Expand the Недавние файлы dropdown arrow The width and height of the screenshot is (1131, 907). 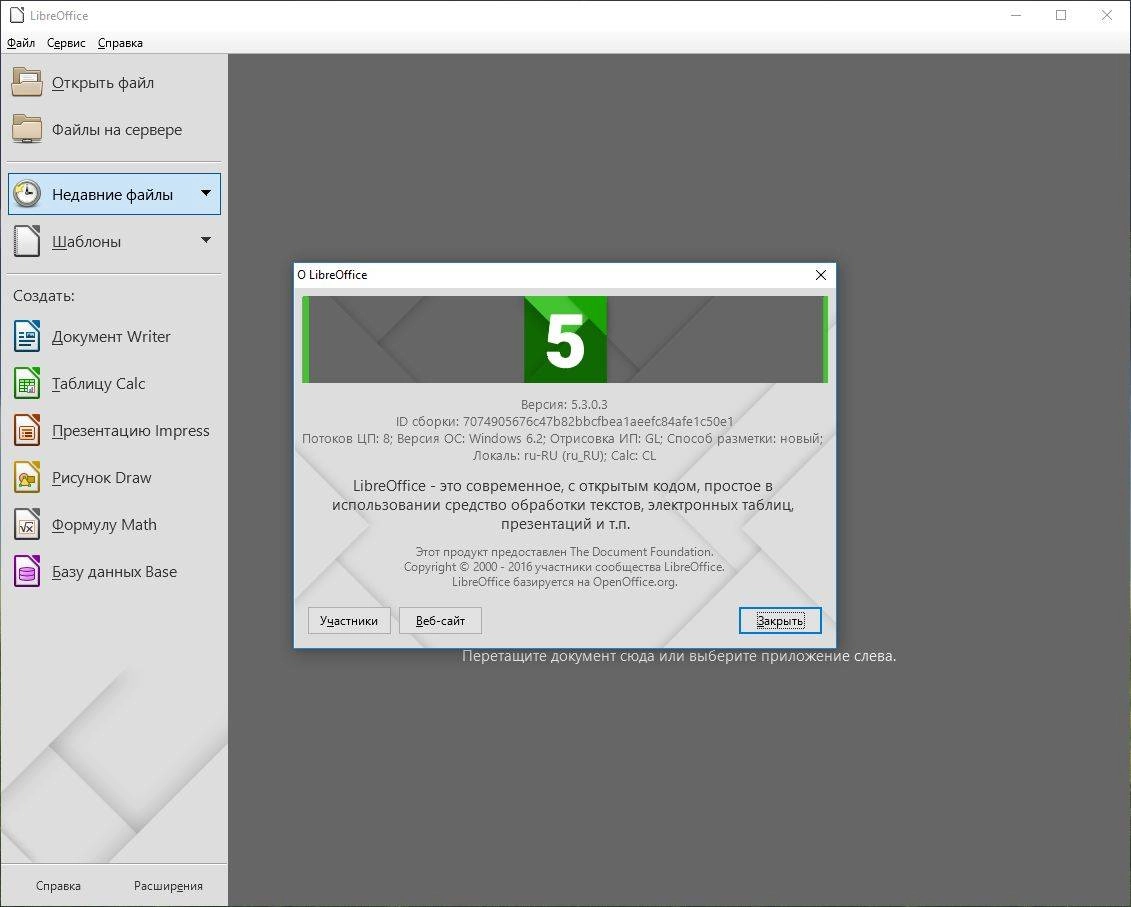[206, 193]
